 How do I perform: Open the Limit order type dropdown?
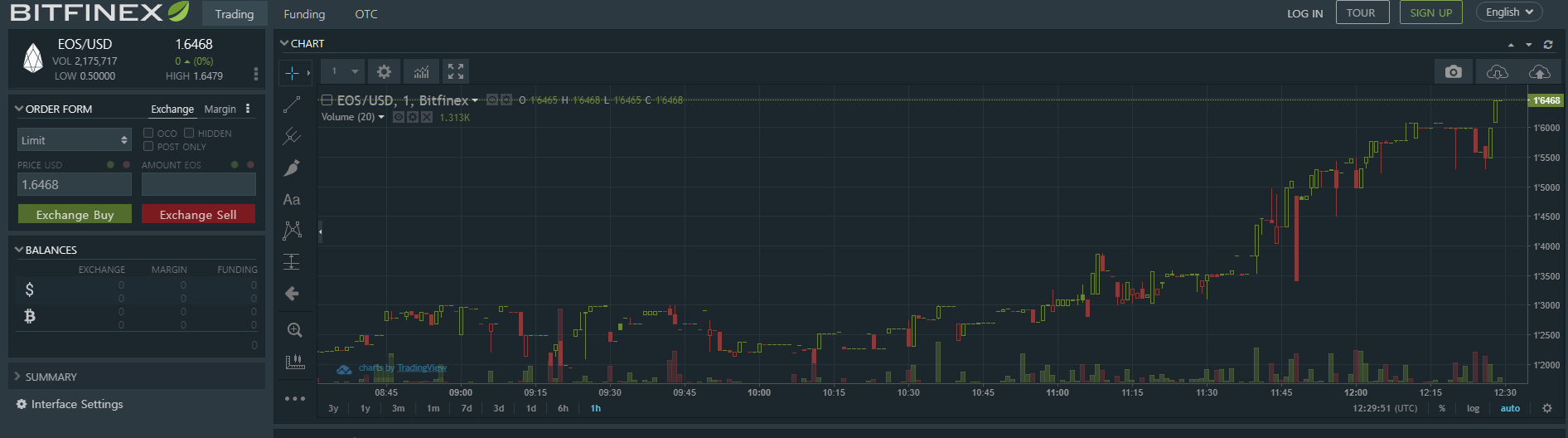(x=75, y=140)
